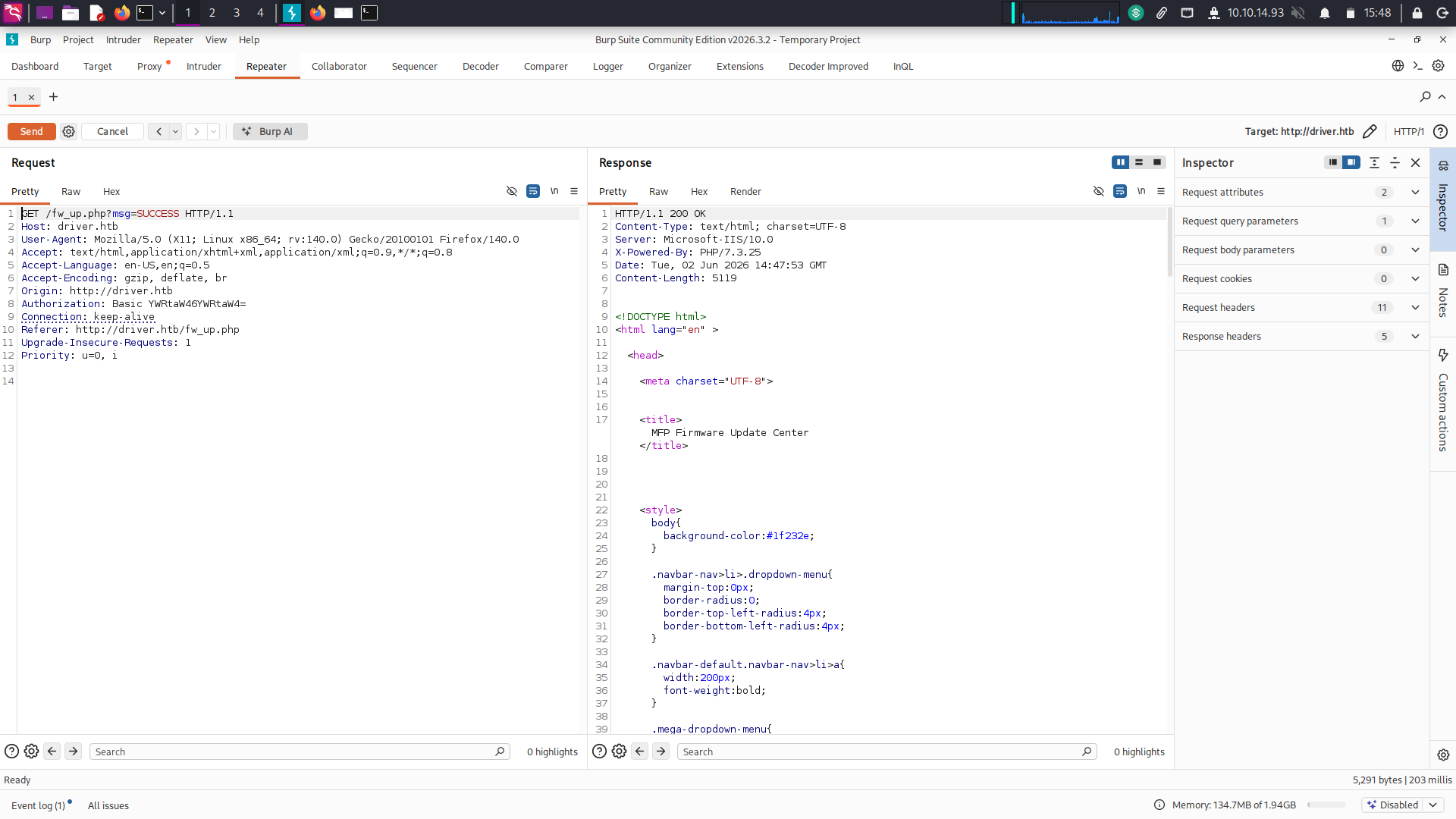Open the command palette terminal icon
This screenshot has width=1456, height=819.
pos(1417,66)
